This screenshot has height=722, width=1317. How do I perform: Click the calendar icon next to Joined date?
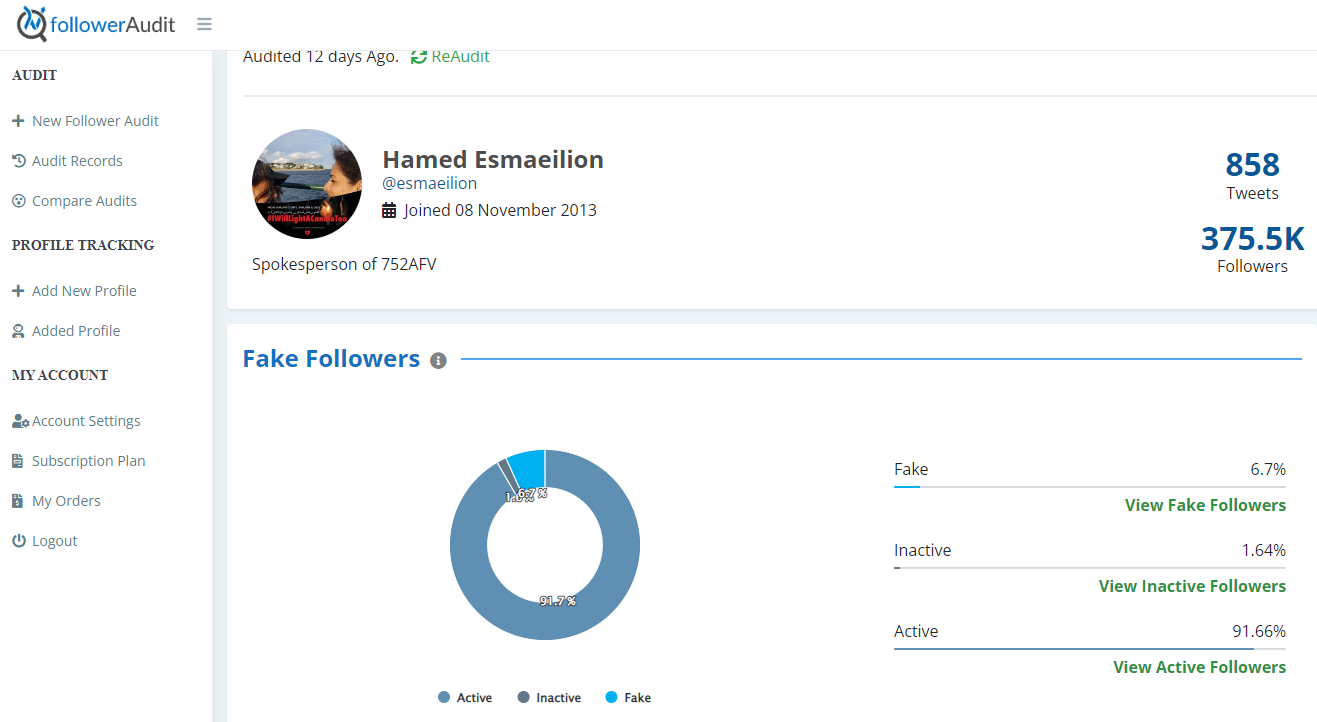click(x=389, y=211)
